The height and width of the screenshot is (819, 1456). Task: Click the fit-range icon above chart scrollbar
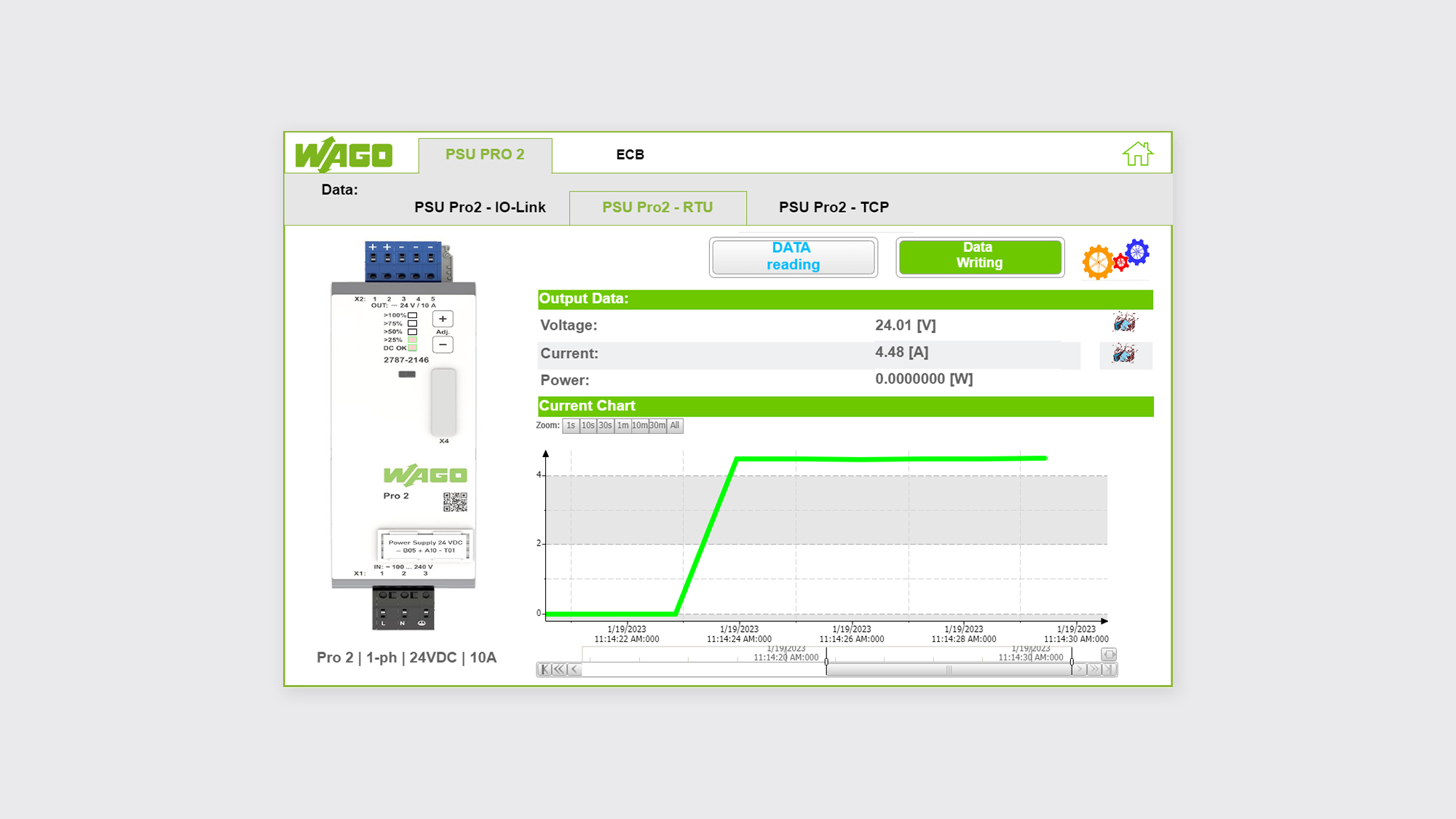pos(1109,654)
